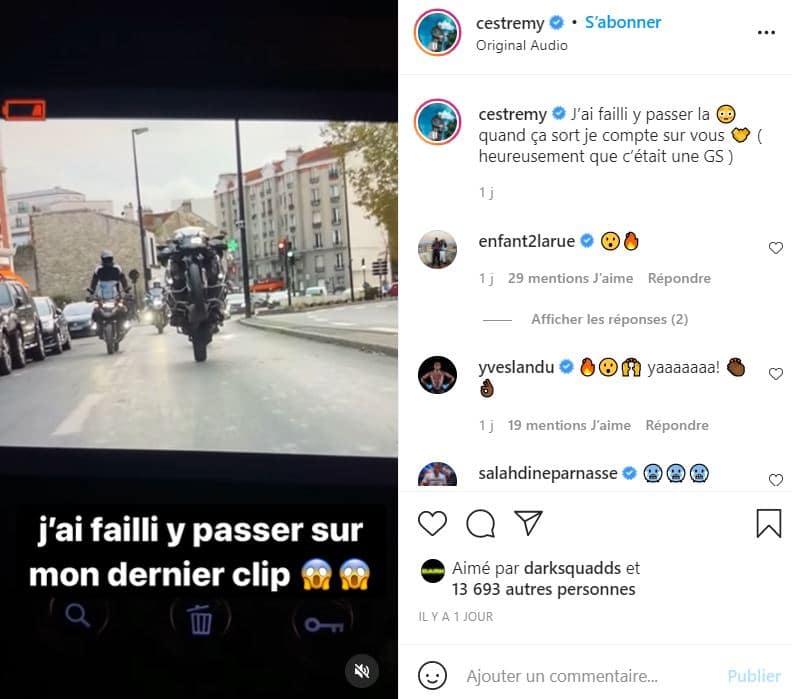Click Publier to post comment
792x699 pixels.
point(754,676)
